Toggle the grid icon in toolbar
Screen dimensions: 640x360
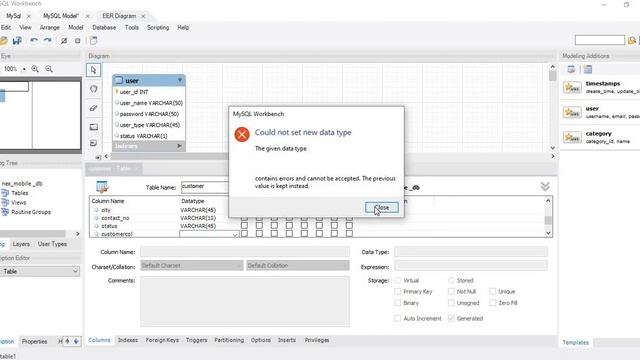coord(64,40)
